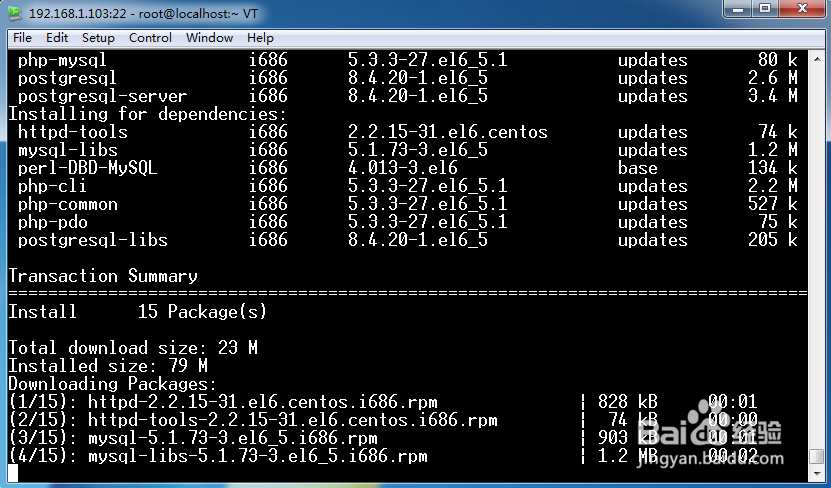Click 'Downloading Packages:' line

[112, 384]
